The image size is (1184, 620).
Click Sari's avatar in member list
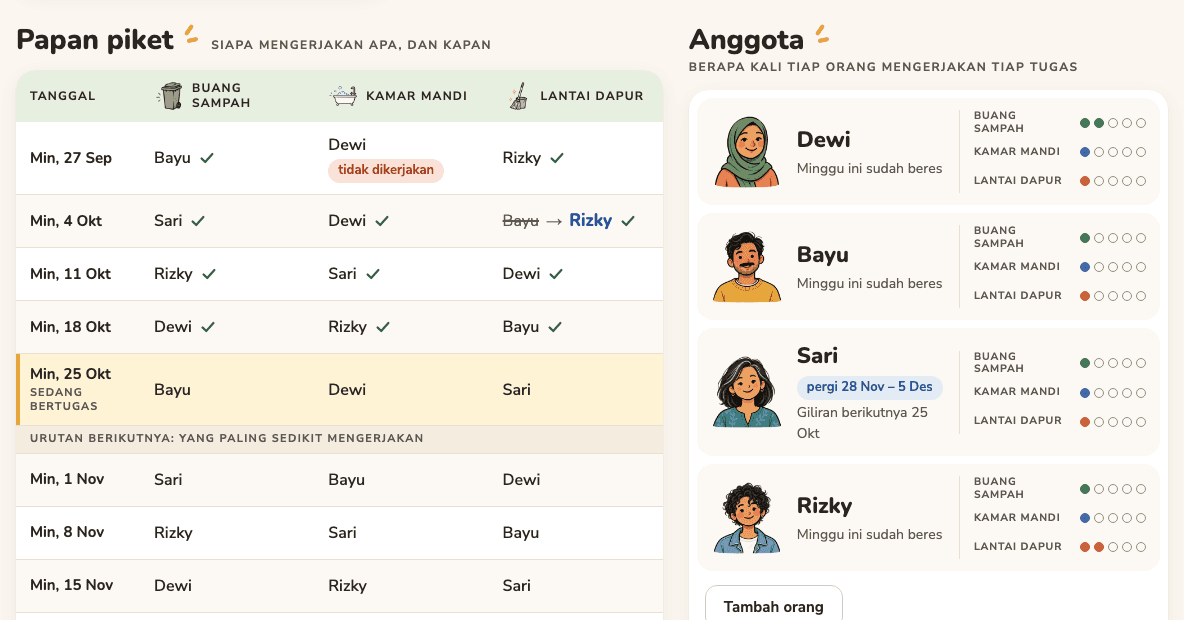pos(747,392)
